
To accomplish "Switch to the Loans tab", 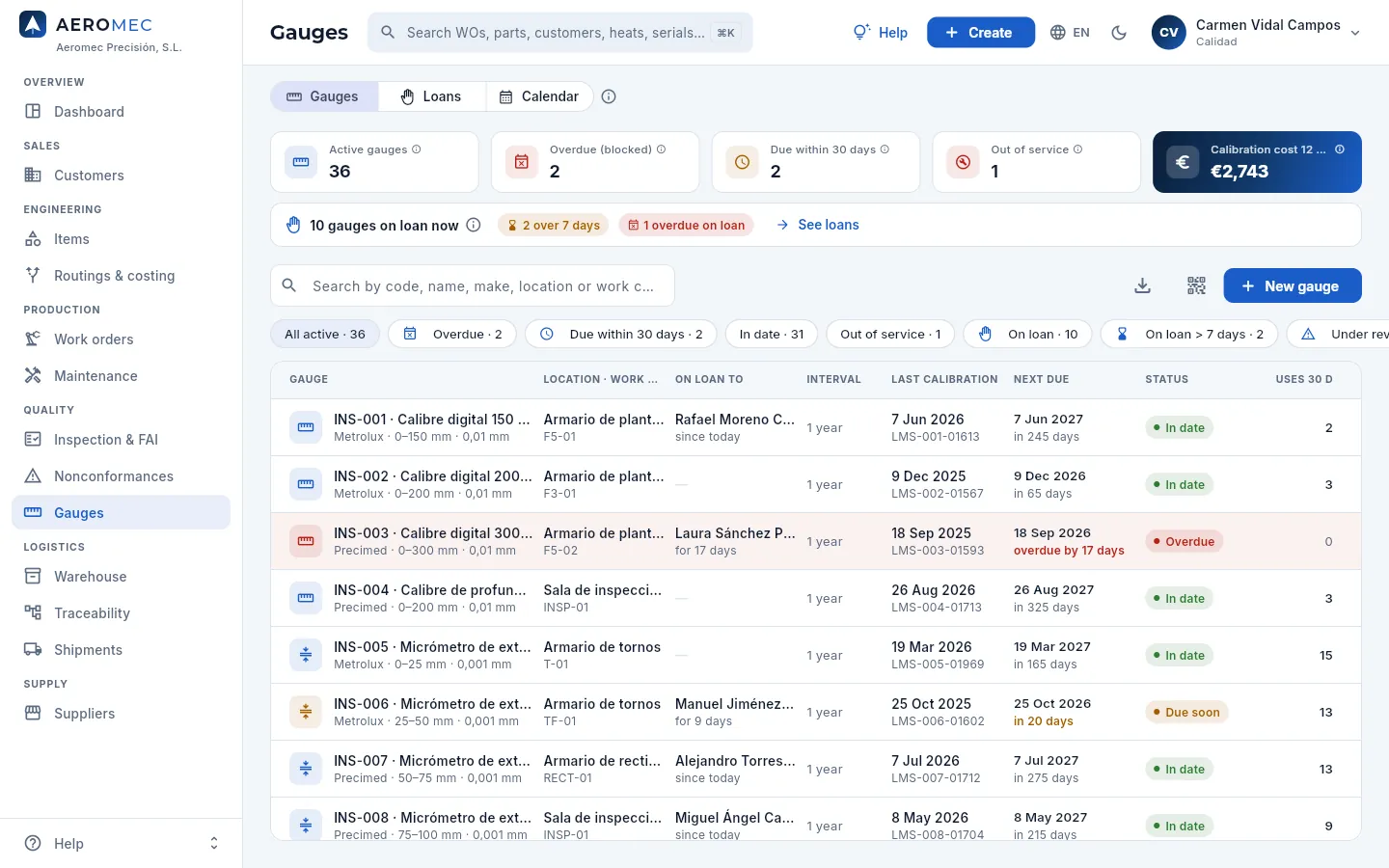I will click(432, 96).
